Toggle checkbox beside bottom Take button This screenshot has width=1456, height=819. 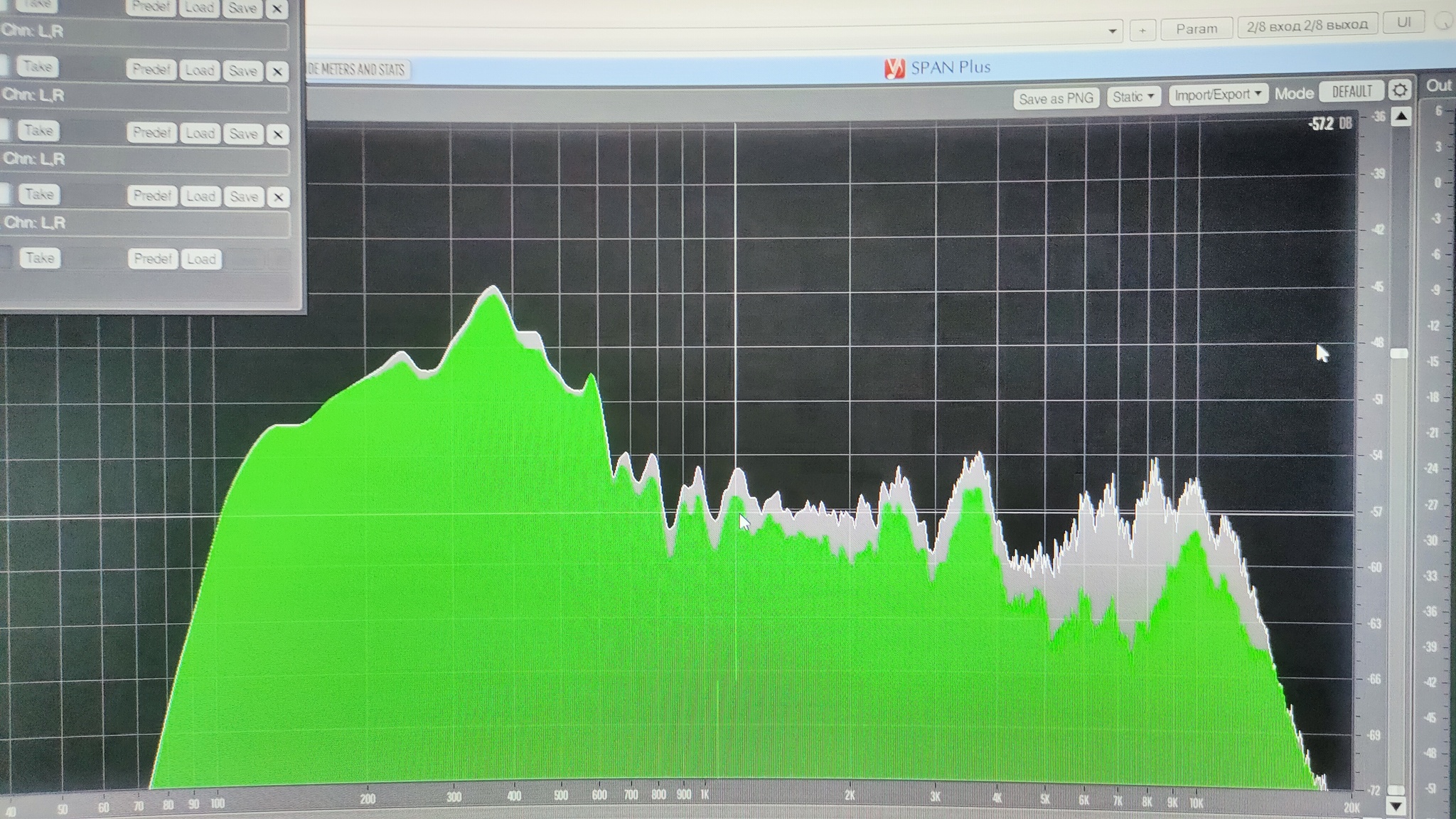pyautogui.click(x=6, y=257)
